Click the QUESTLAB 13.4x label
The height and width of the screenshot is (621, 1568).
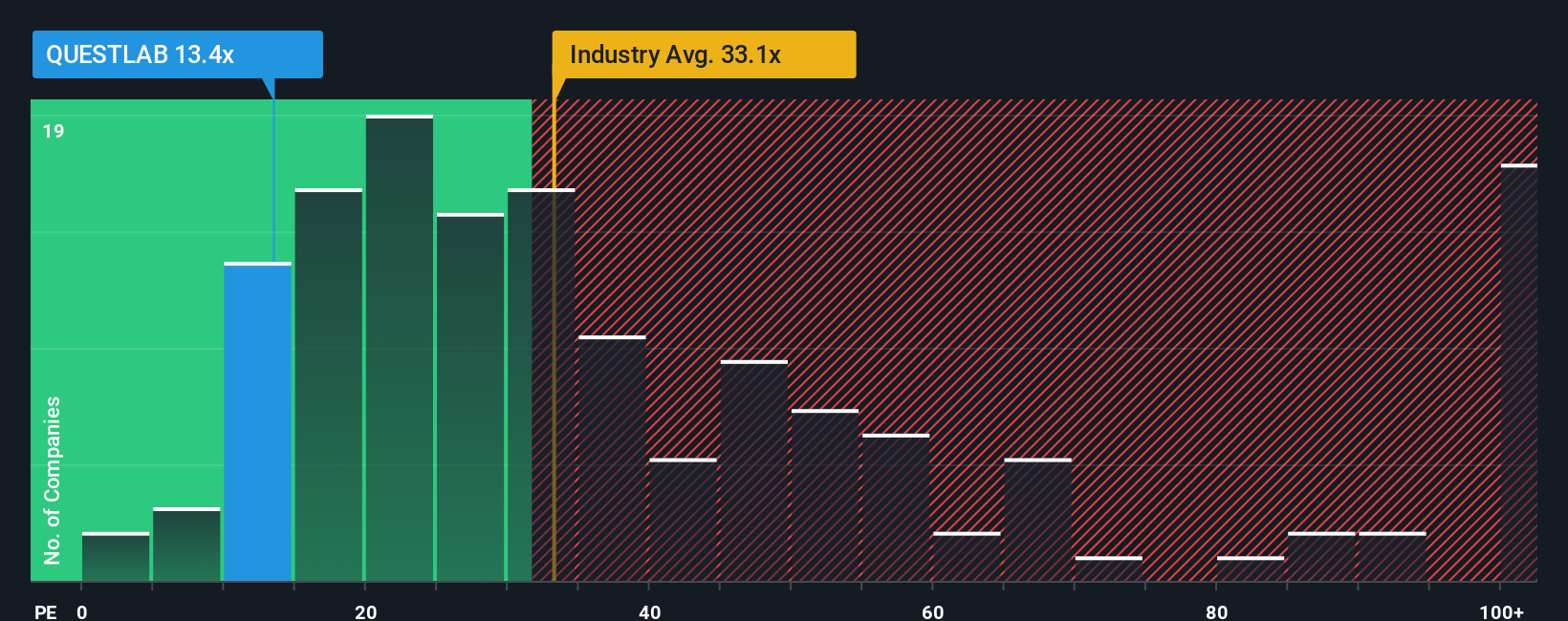point(178,54)
